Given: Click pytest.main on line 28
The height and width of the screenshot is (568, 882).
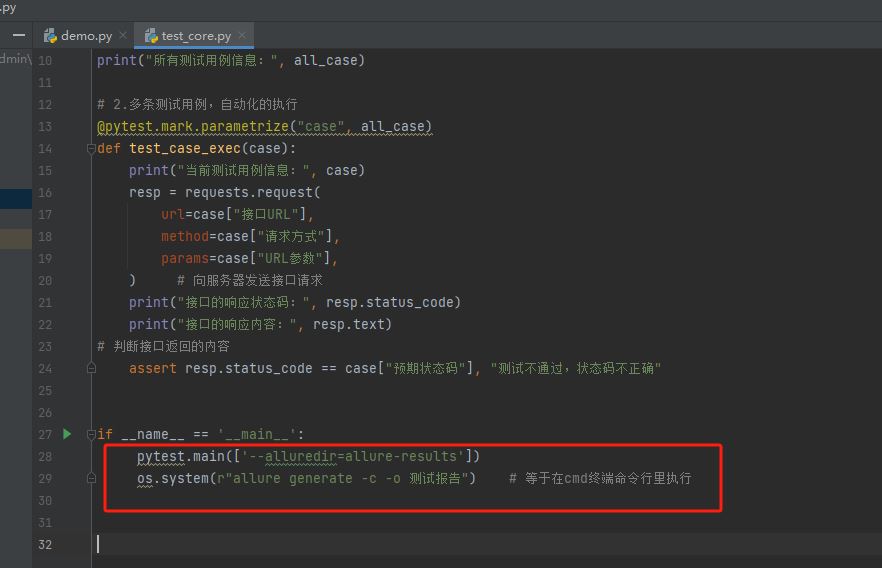Looking at the screenshot, I should (181, 456).
